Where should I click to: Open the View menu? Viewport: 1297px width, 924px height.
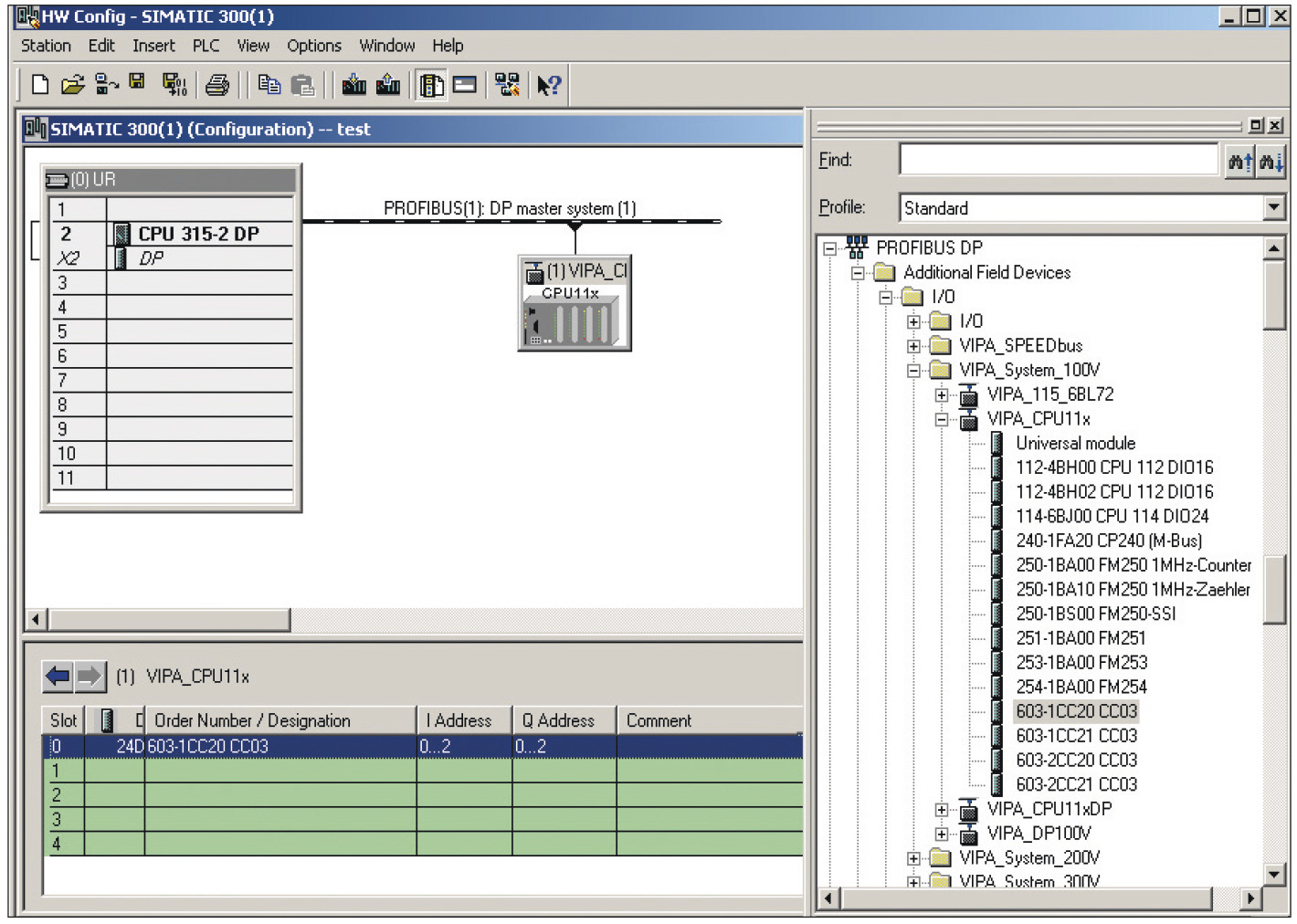tap(253, 46)
